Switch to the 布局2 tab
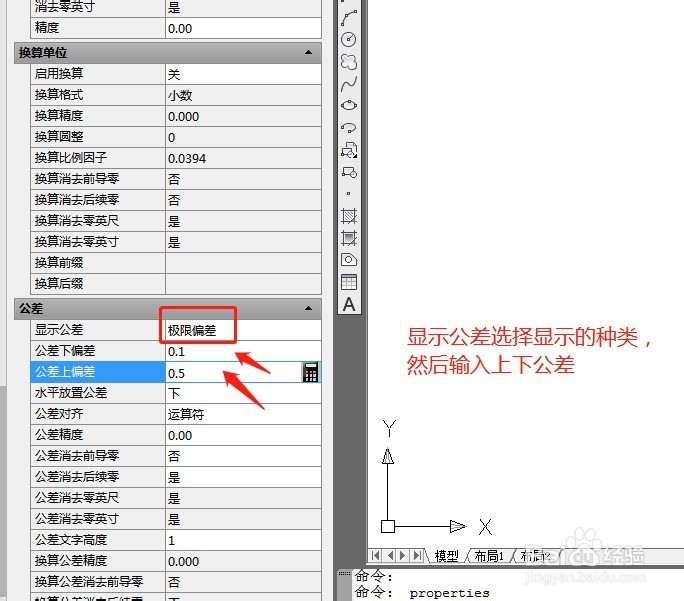 [535, 556]
